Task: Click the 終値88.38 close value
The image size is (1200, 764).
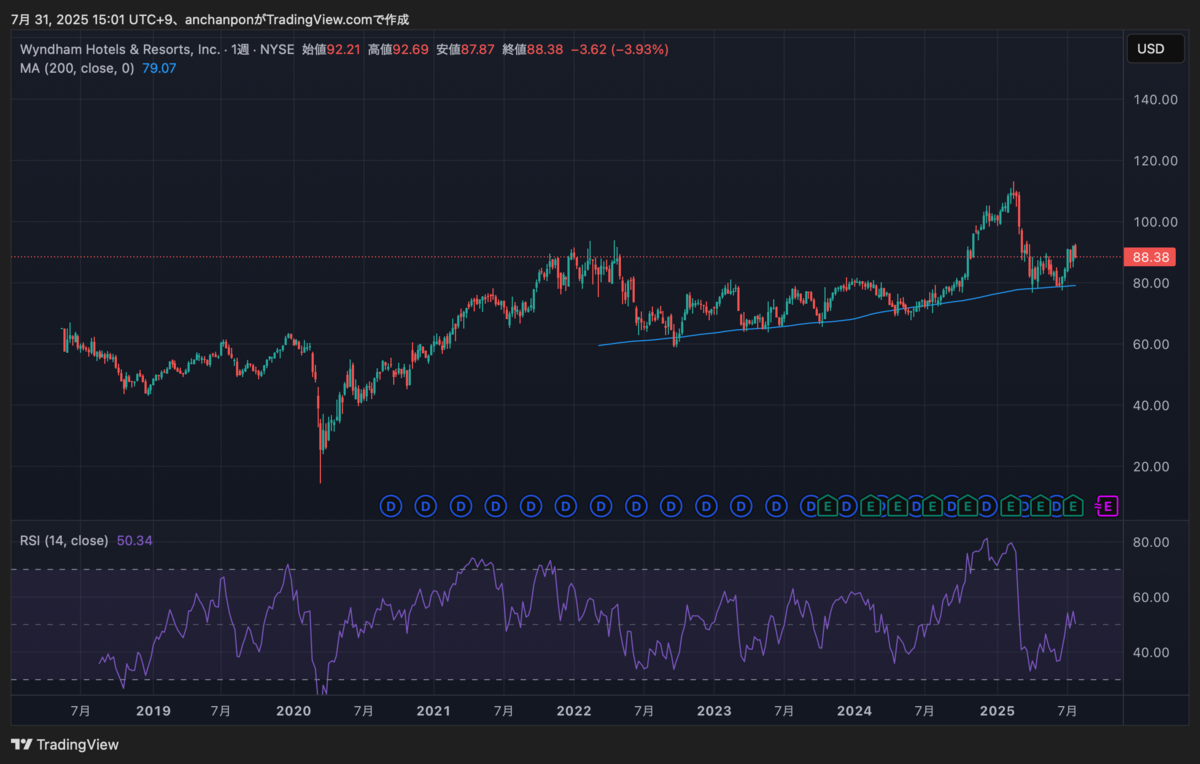Action: [533, 49]
